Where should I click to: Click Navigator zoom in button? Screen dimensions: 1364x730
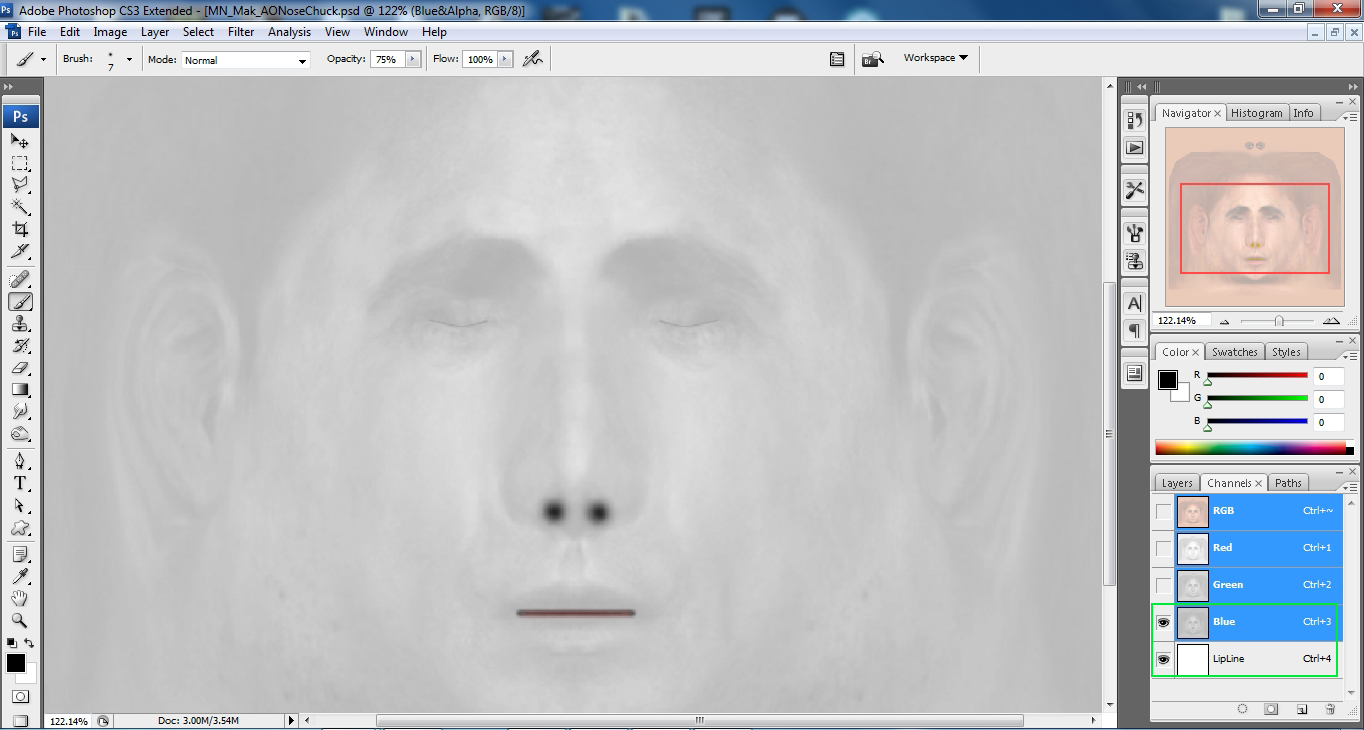tap(1331, 321)
